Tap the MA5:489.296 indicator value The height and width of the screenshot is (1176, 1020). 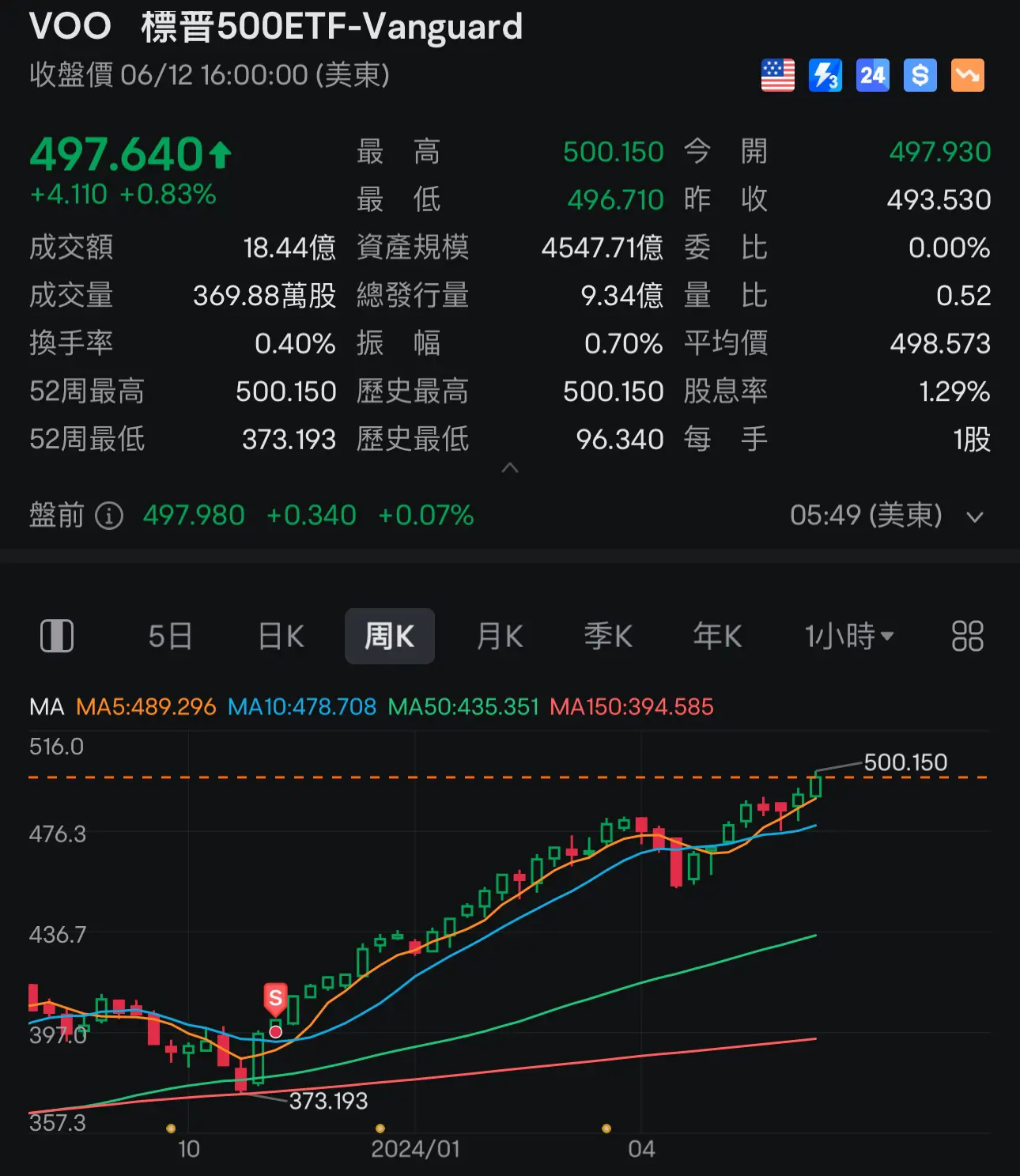click(x=146, y=706)
